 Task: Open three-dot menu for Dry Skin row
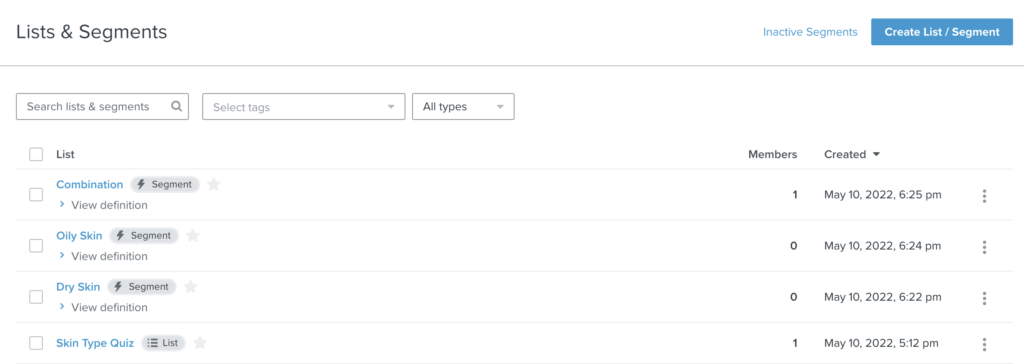coord(984,297)
